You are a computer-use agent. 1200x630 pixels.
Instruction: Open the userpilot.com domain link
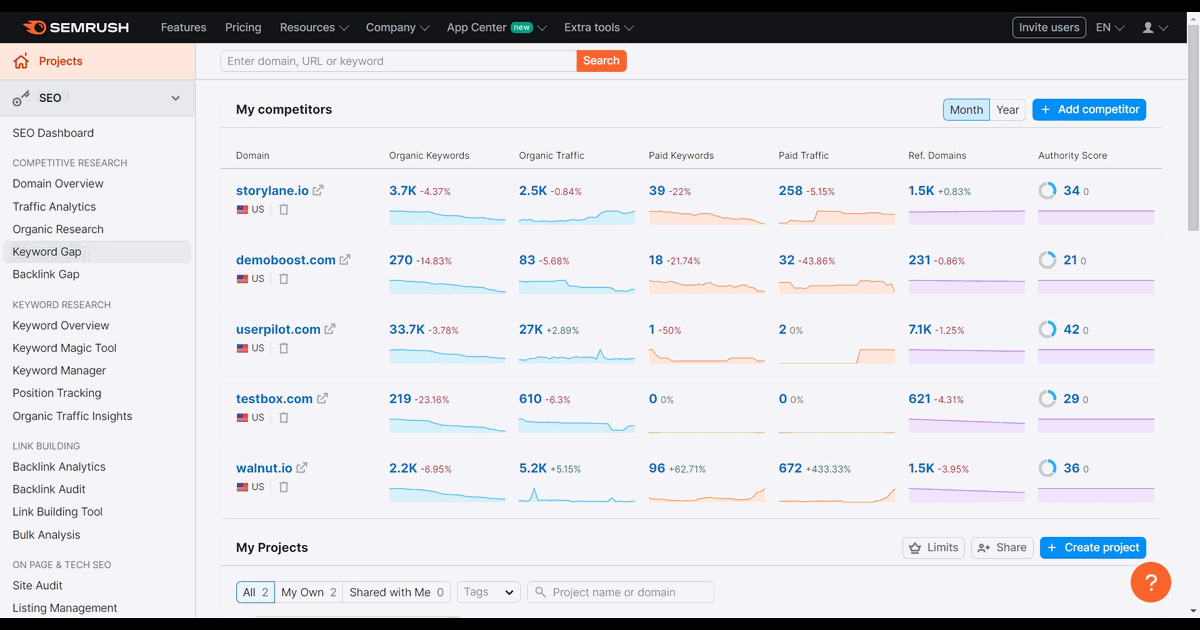tap(278, 329)
